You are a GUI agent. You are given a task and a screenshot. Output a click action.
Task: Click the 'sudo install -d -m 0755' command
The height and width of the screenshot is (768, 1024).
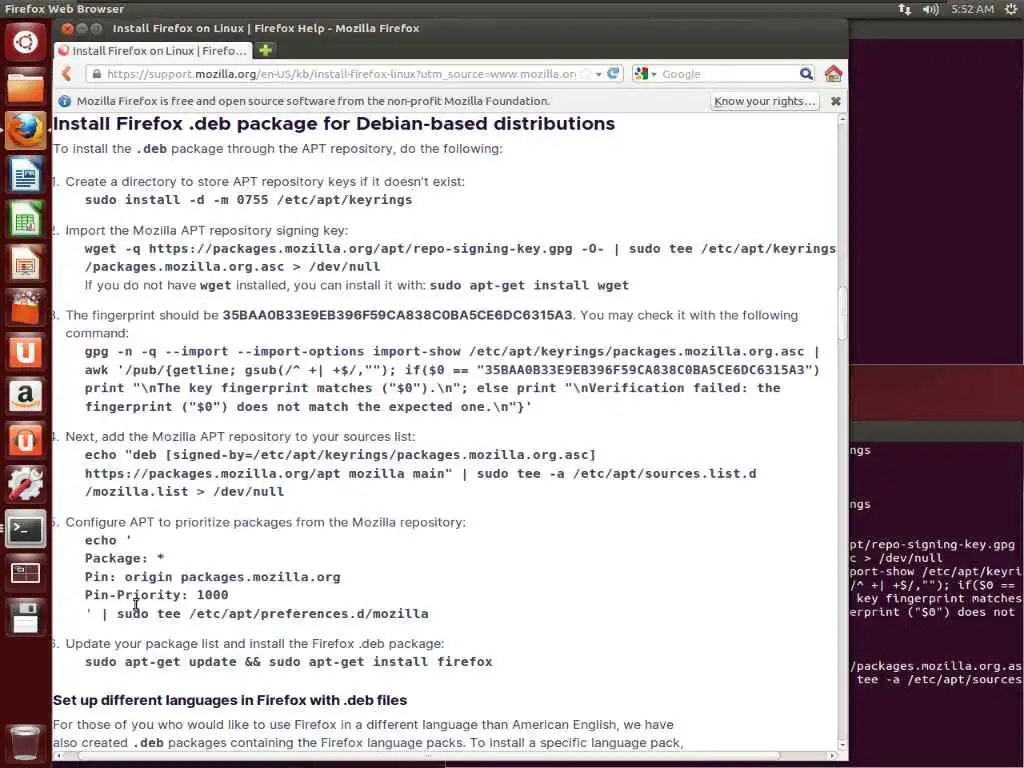(x=248, y=200)
